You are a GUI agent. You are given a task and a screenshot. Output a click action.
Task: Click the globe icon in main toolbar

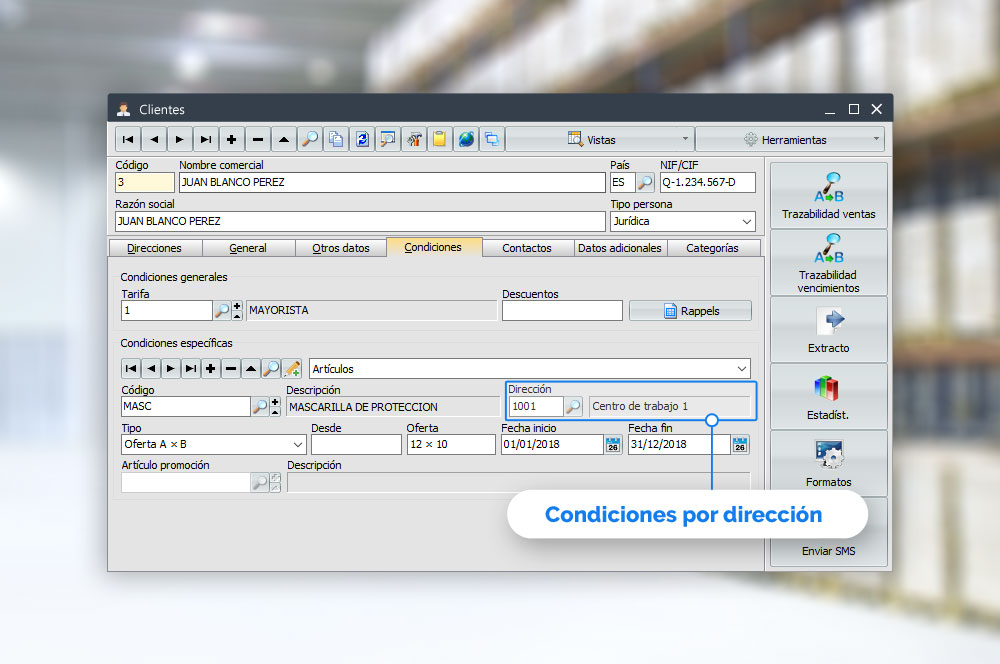pos(466,139)
